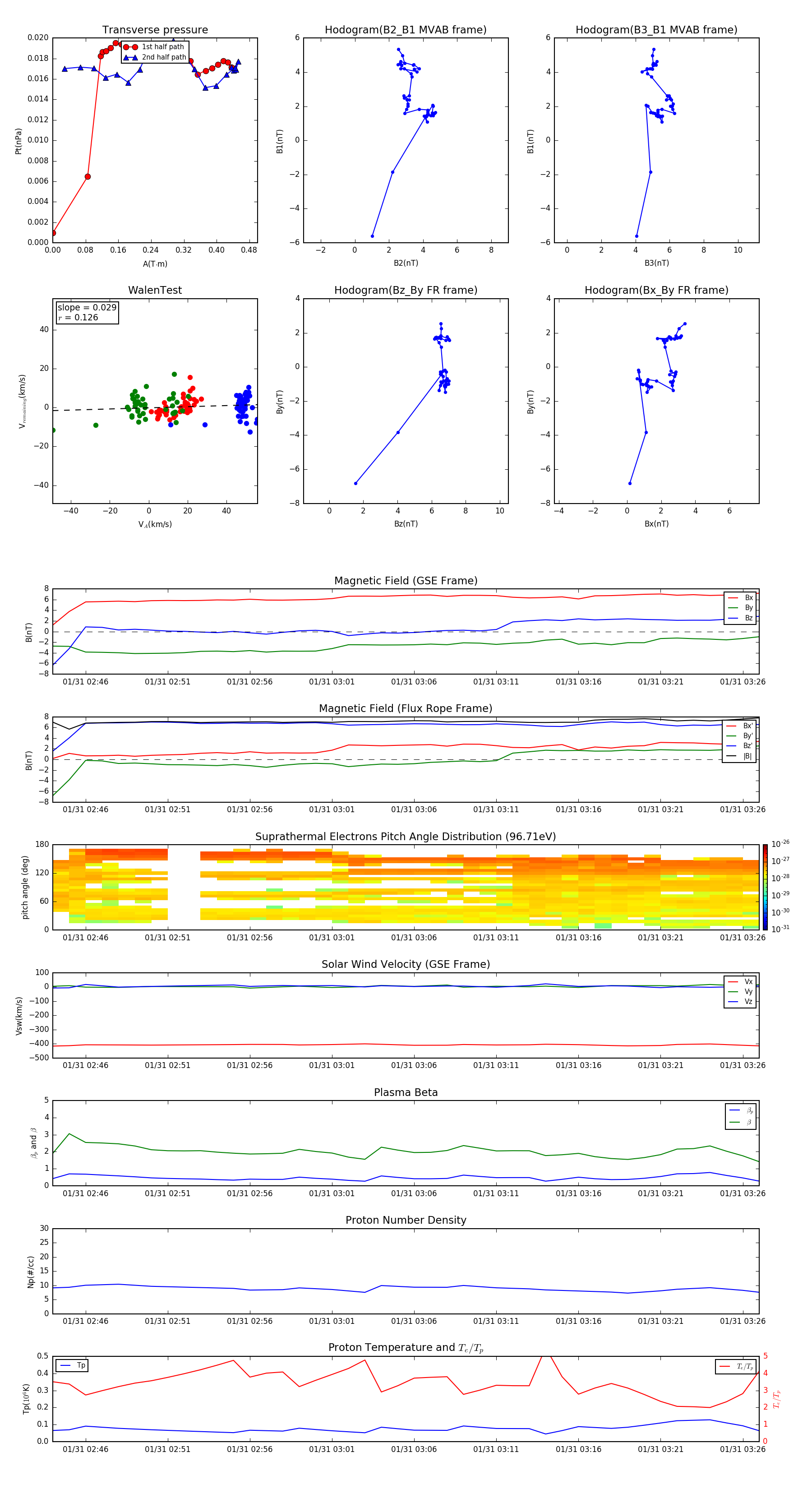The image size is (812, 1489).
Task: Click the 'Vy' legend entry in velocity plot
Action: 740,991
